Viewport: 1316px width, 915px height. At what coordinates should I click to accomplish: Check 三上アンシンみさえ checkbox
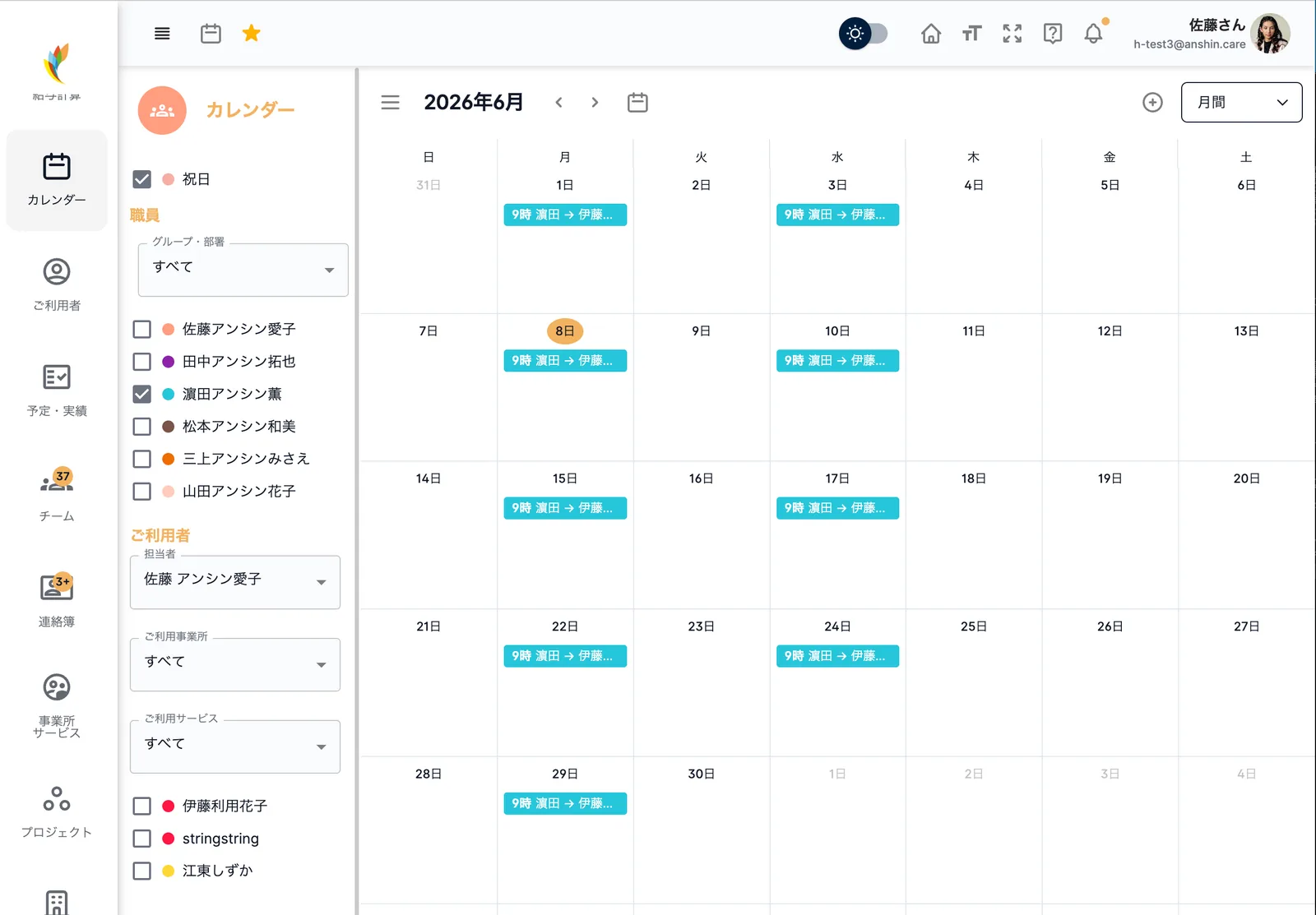click(x=141, y=459)
